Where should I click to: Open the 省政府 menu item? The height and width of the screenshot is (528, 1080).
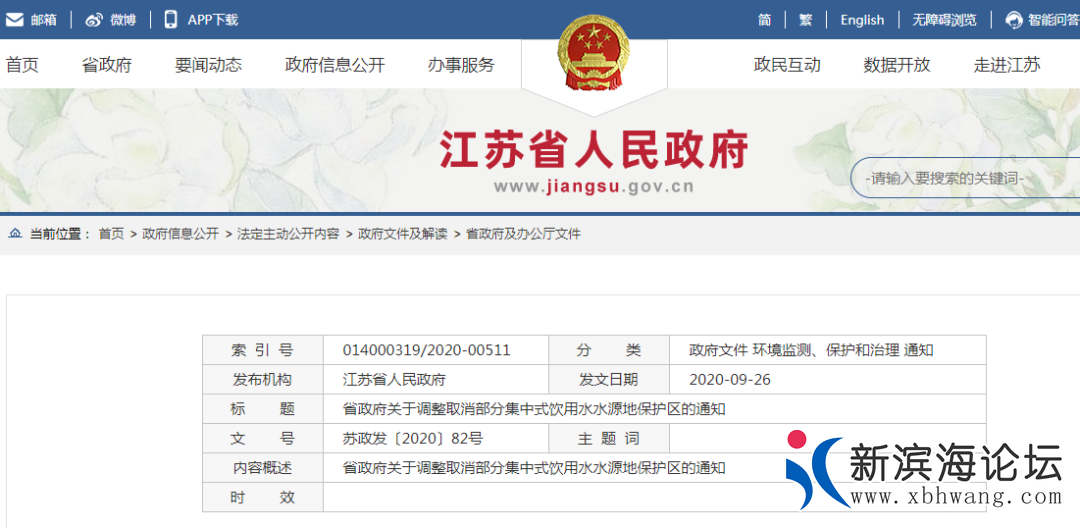[107, 65]
